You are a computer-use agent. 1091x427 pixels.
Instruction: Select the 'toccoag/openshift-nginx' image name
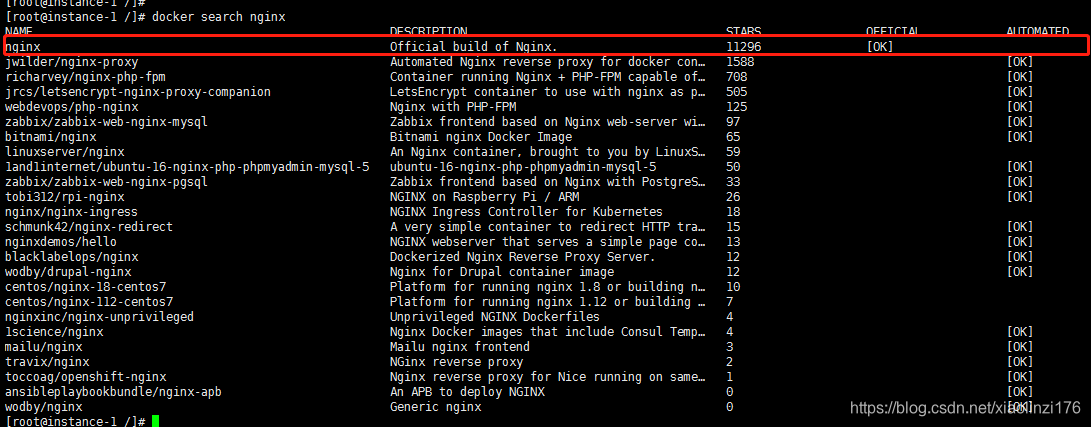click(x=86, y=377)
